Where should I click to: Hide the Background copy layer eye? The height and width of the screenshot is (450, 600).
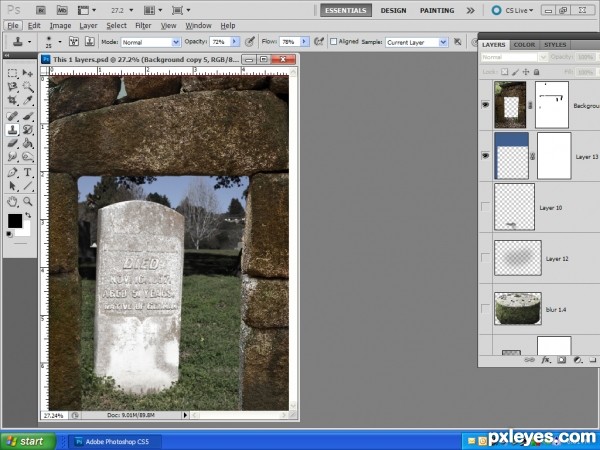point(485,104)
